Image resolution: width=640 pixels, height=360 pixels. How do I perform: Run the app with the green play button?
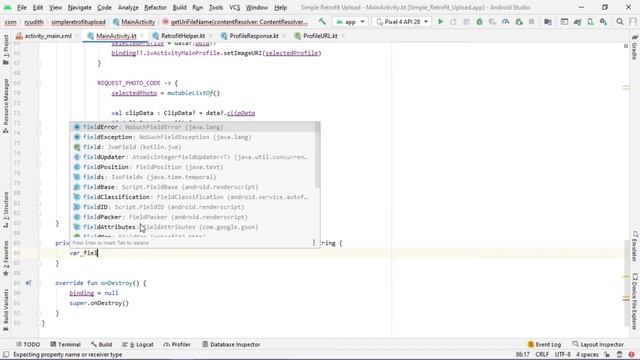(440, 22)
